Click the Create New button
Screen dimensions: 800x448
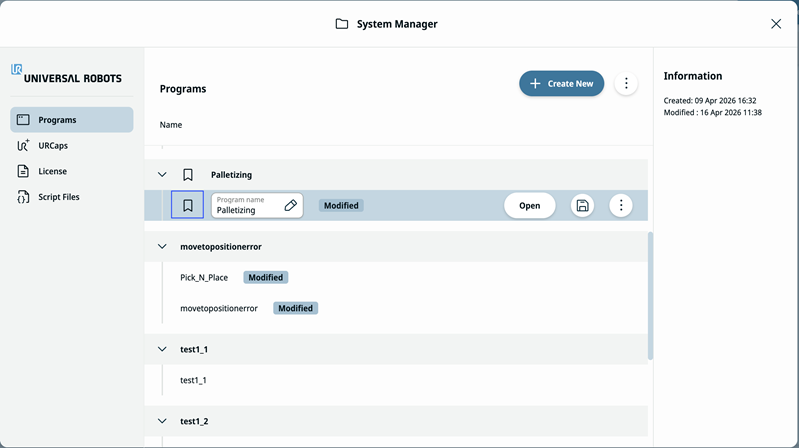[x=562, y=84]
